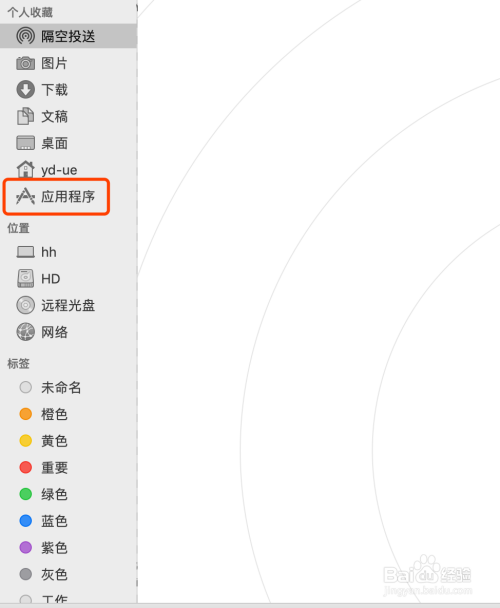Click the empty tag circle for 未命名

[26, 387]
